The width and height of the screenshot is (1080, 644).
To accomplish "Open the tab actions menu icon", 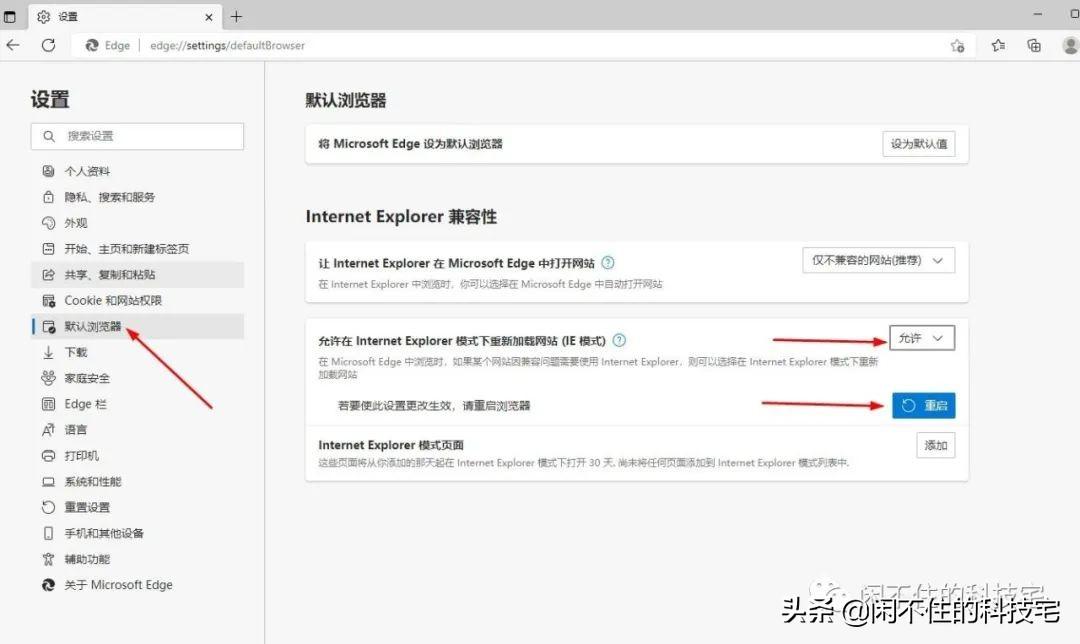I will click(x=10, y=17).
